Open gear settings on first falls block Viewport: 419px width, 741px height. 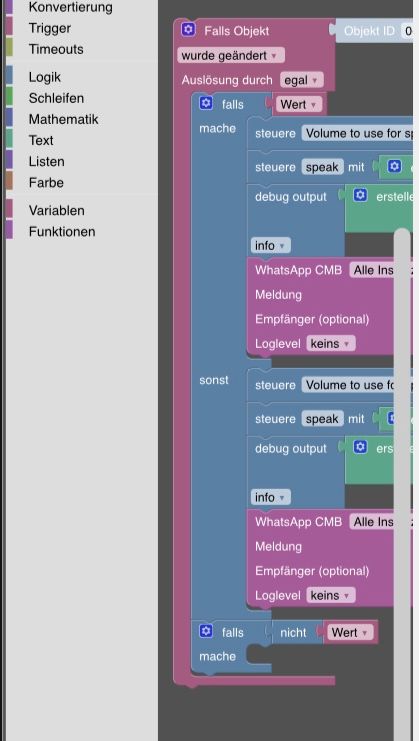[205, 103]
